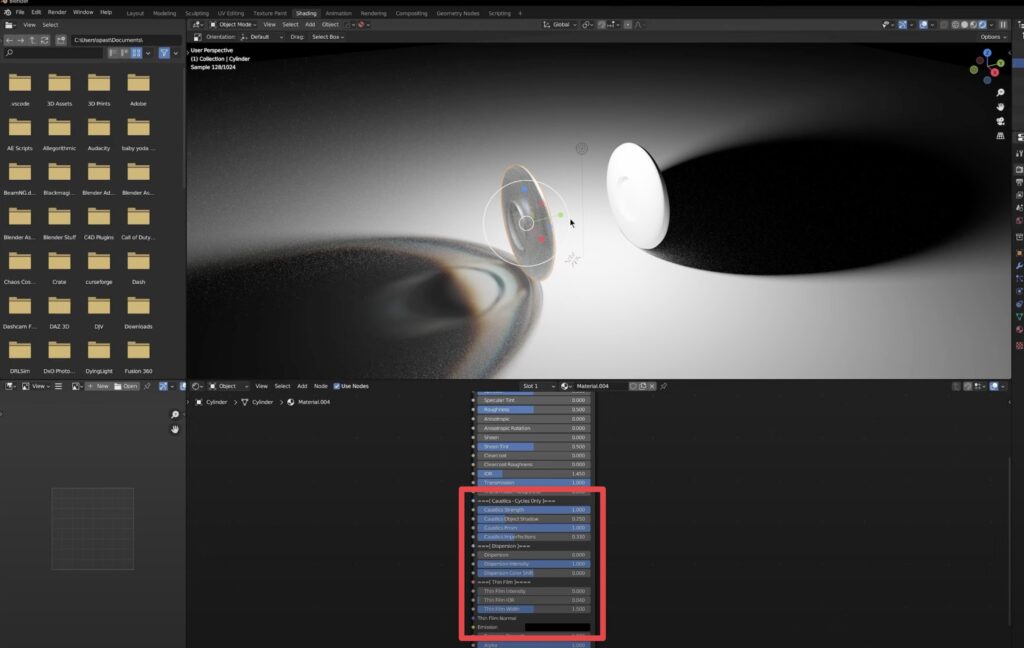Click the file browser search field
Screen dimensions: 1024x648
pos(53,53)
